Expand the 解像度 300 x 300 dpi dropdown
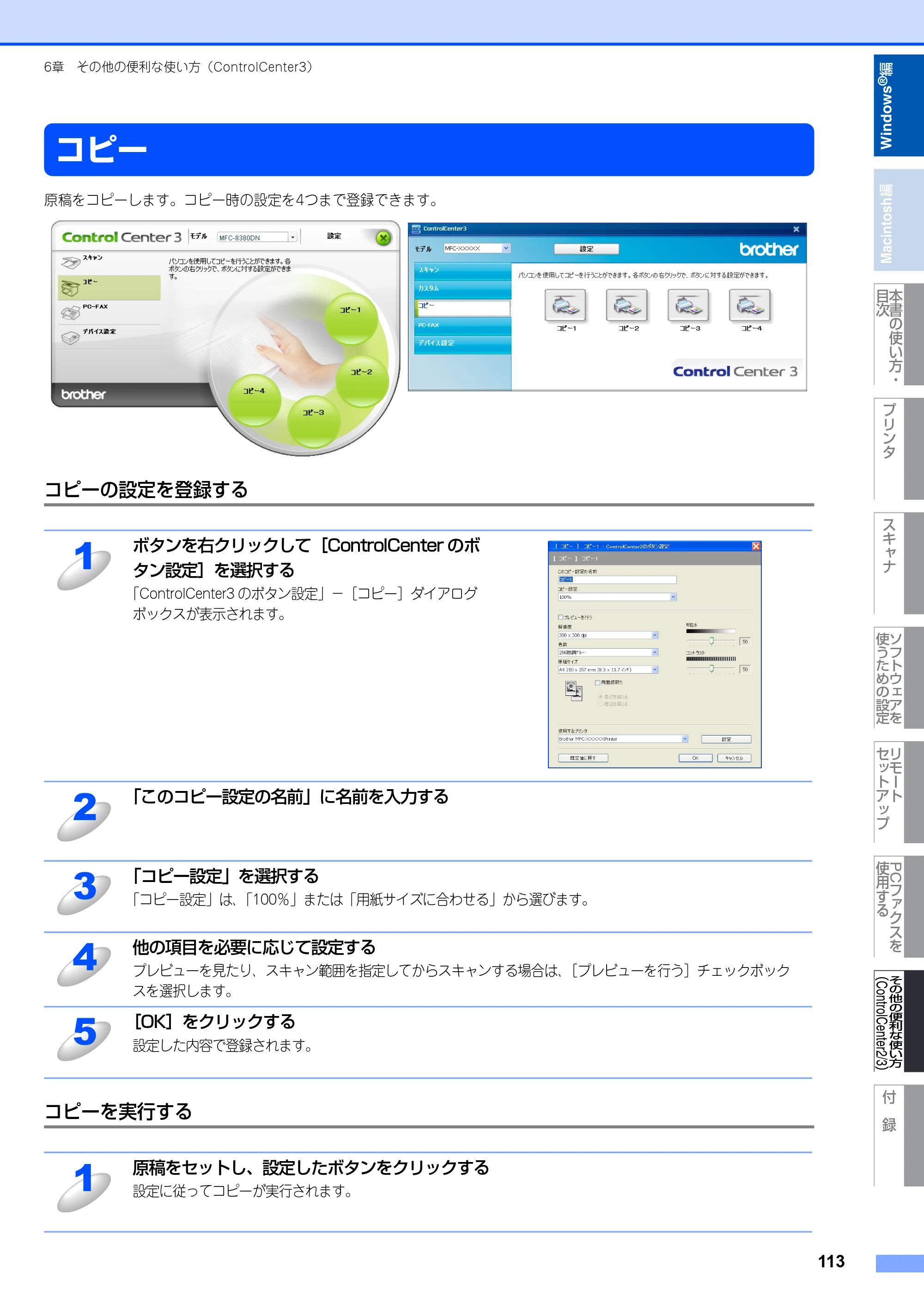 tap(608, 635)
